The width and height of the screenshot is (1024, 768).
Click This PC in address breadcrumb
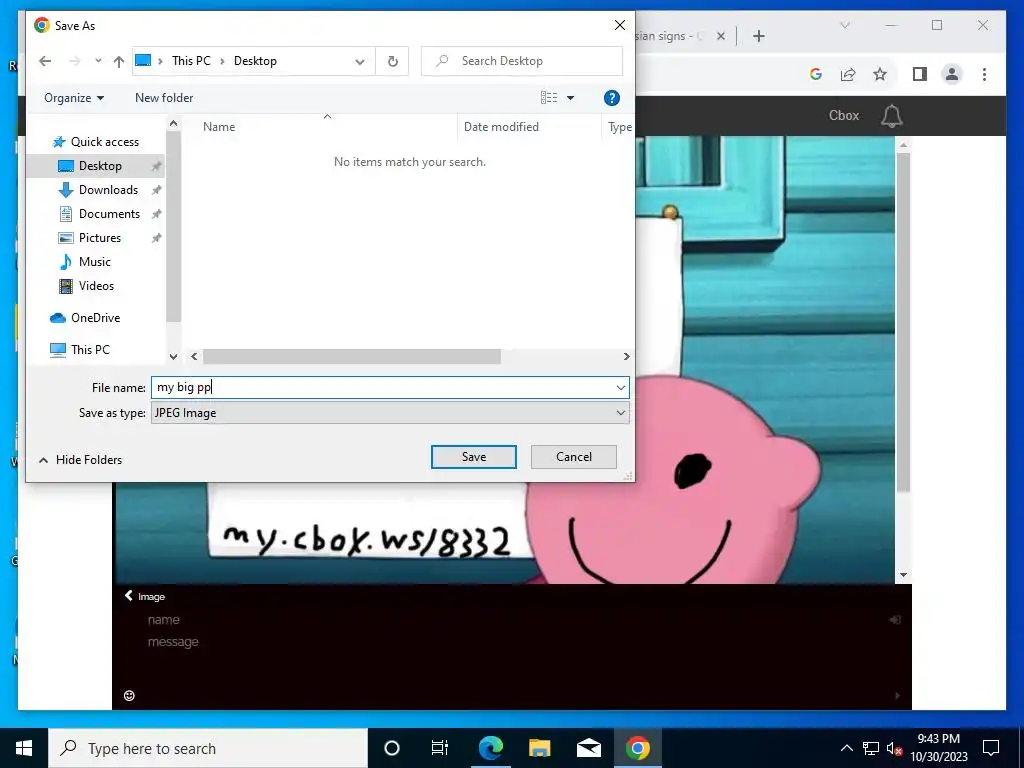point(191,61)
